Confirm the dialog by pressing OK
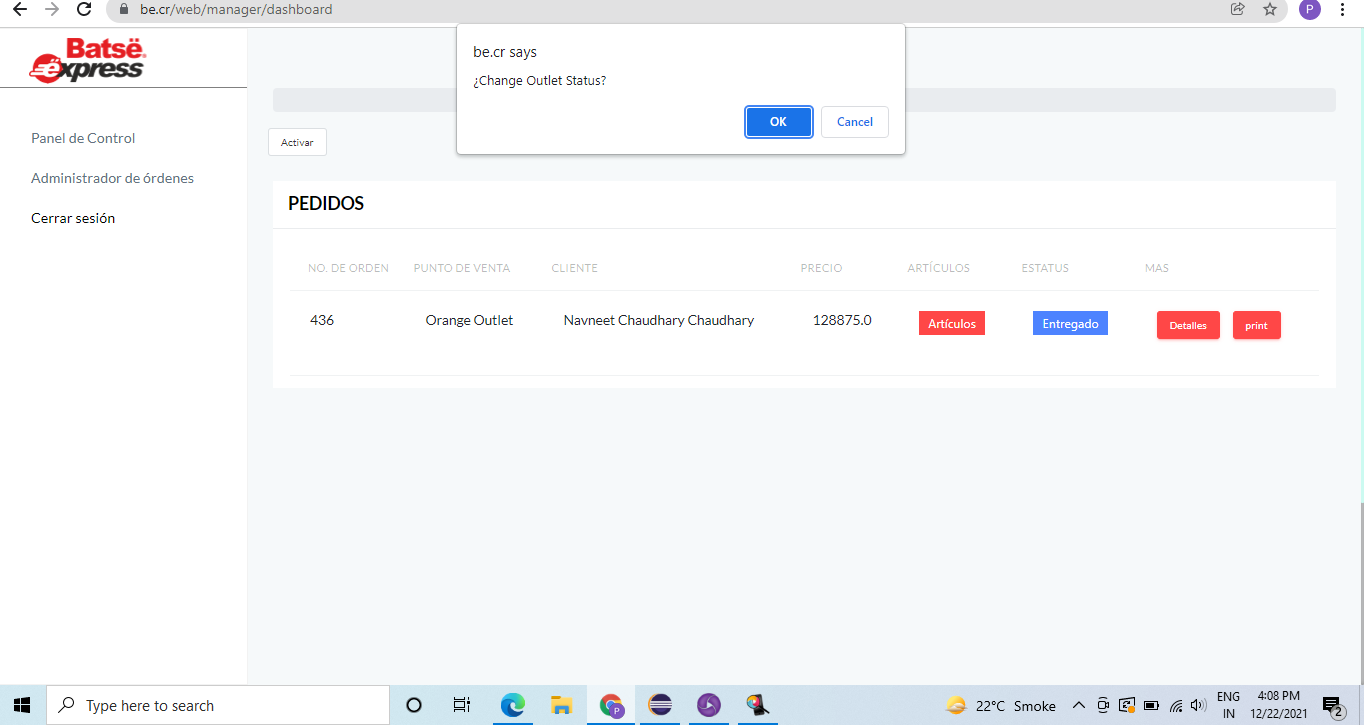Image resolution: width=1364 pixels, height=725 pixels. point(778,122)
